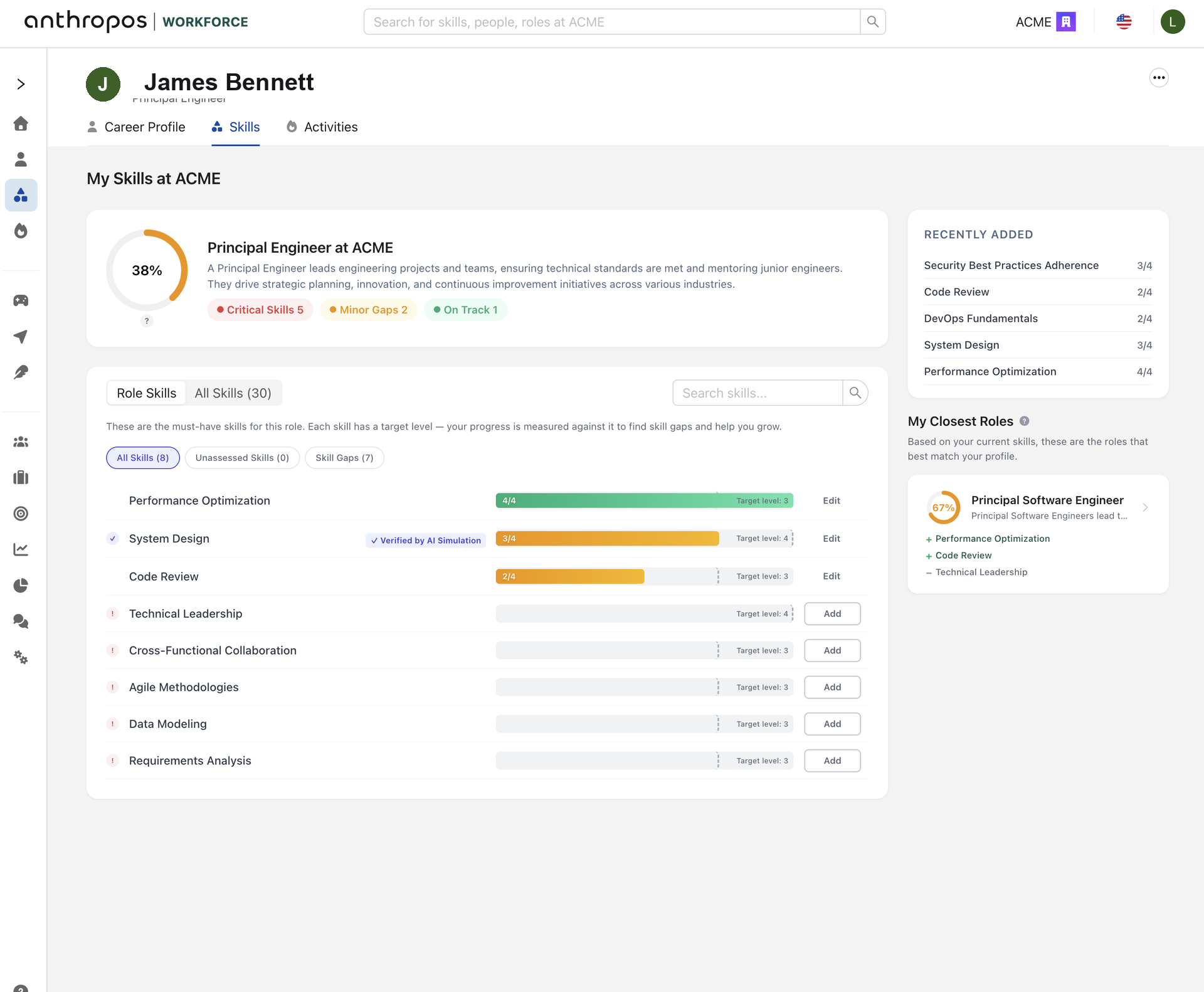1204x992 pixels.
Task: Select the Skill Gaps (7) filter
Action: 344,458
